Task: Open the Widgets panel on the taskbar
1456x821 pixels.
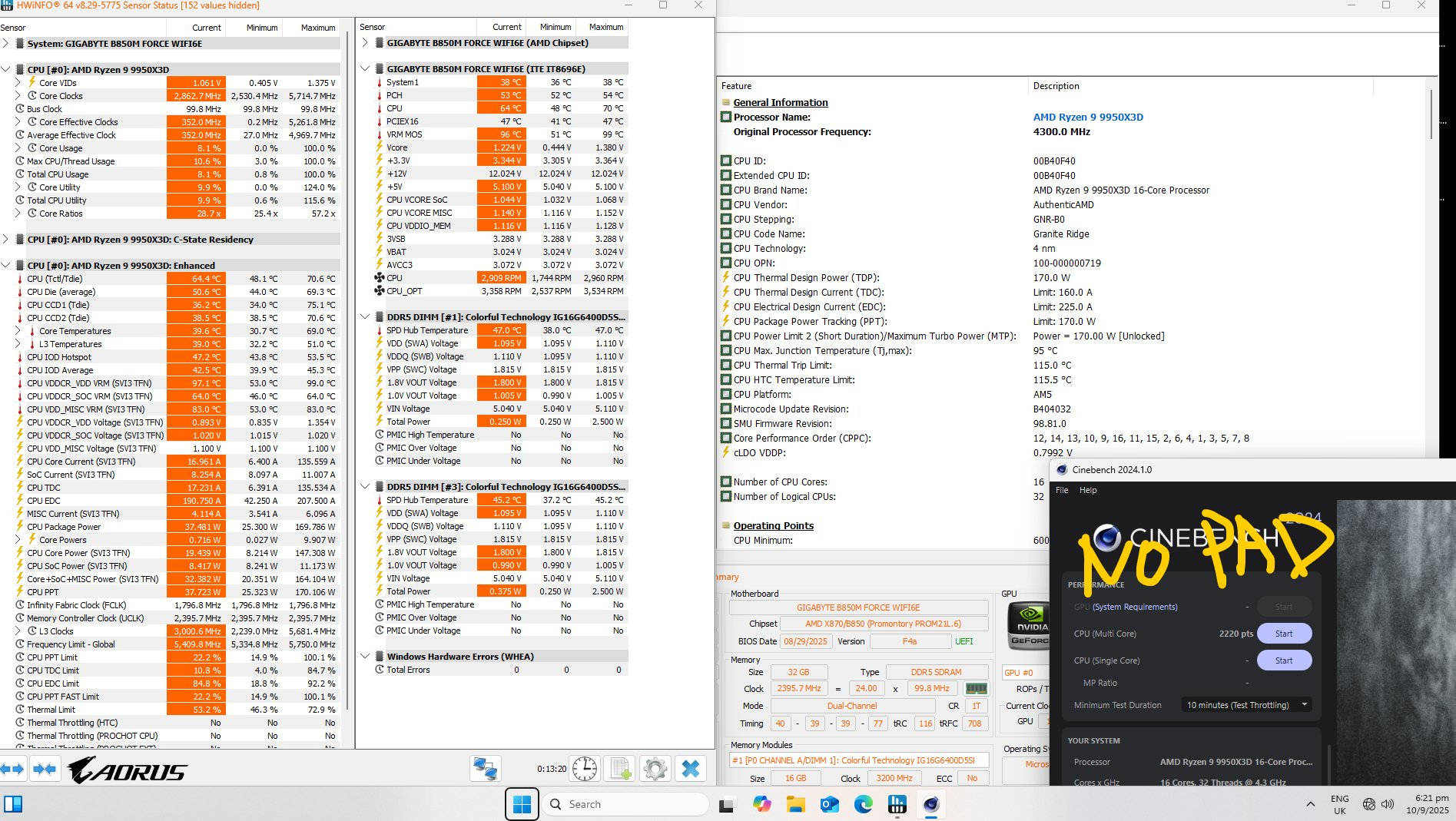Action: coord(13,804)
